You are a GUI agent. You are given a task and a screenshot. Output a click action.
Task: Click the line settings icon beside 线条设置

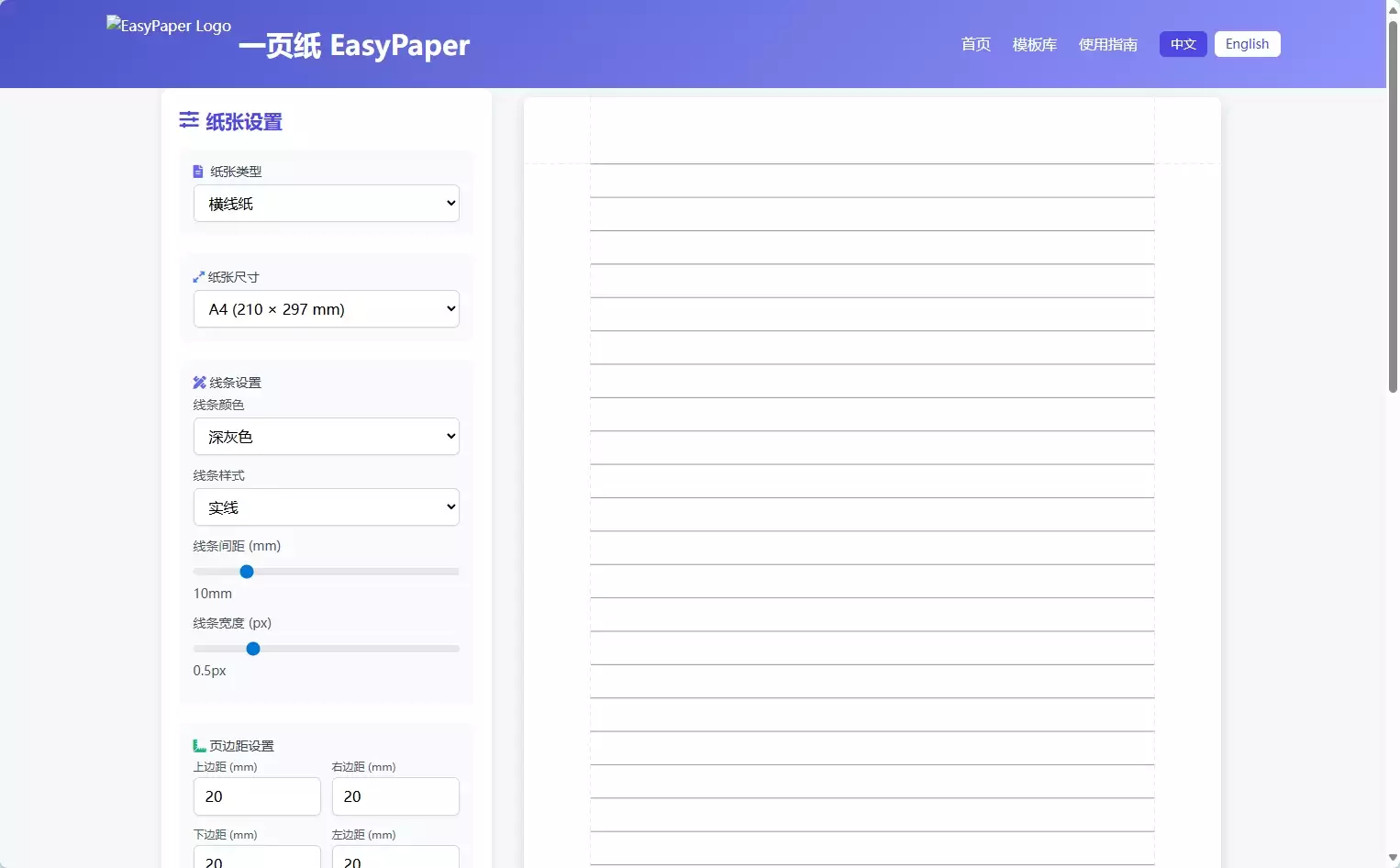click(199, 383)
